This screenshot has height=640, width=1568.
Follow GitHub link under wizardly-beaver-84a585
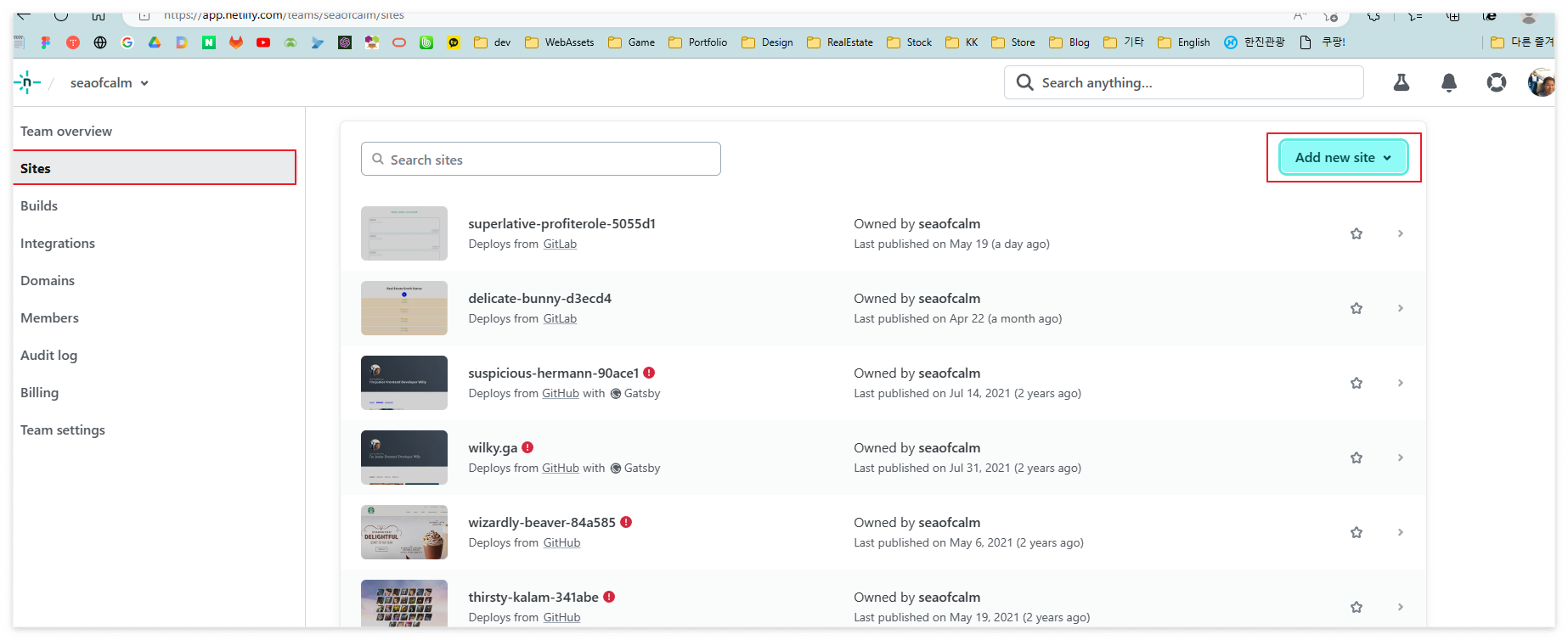click(561, 543)
